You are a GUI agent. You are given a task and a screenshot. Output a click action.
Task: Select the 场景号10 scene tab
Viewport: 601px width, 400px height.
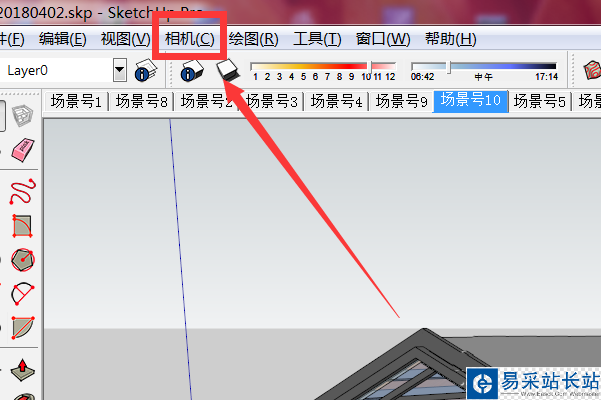point(471,101)
